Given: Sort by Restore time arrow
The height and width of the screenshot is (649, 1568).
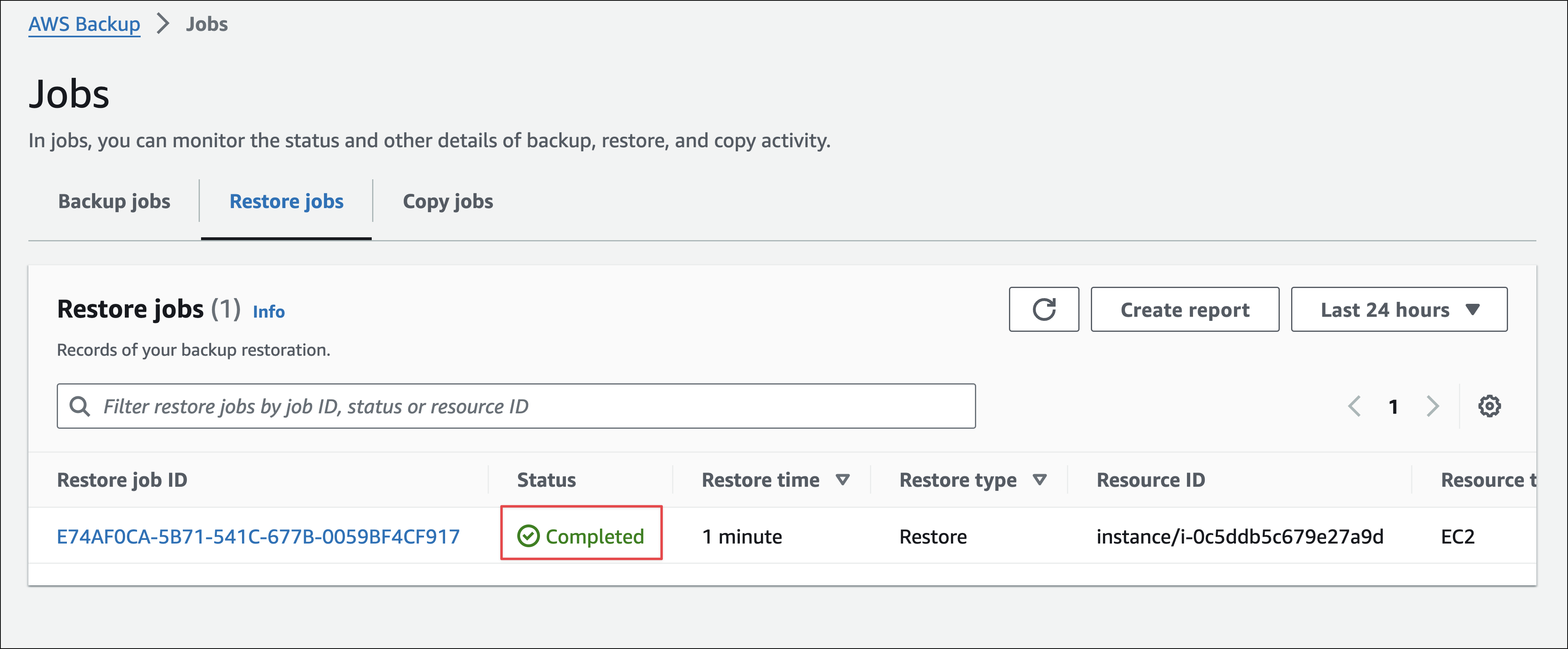Looking at the screenshot, I should pos(842,480).
